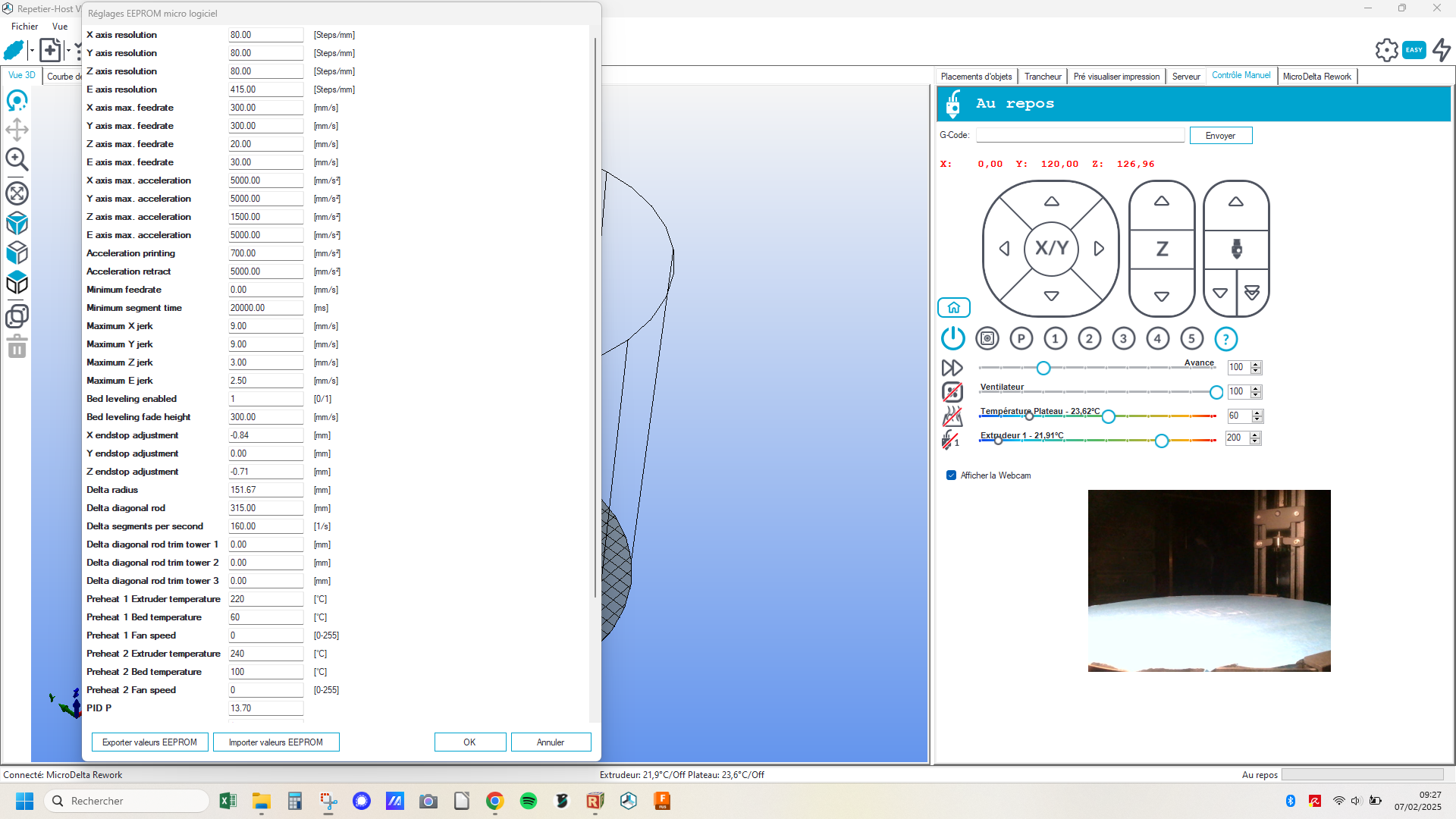Select the zoom view tool in sidebar
Screen dimensions: 1456x819
point(17,159)
